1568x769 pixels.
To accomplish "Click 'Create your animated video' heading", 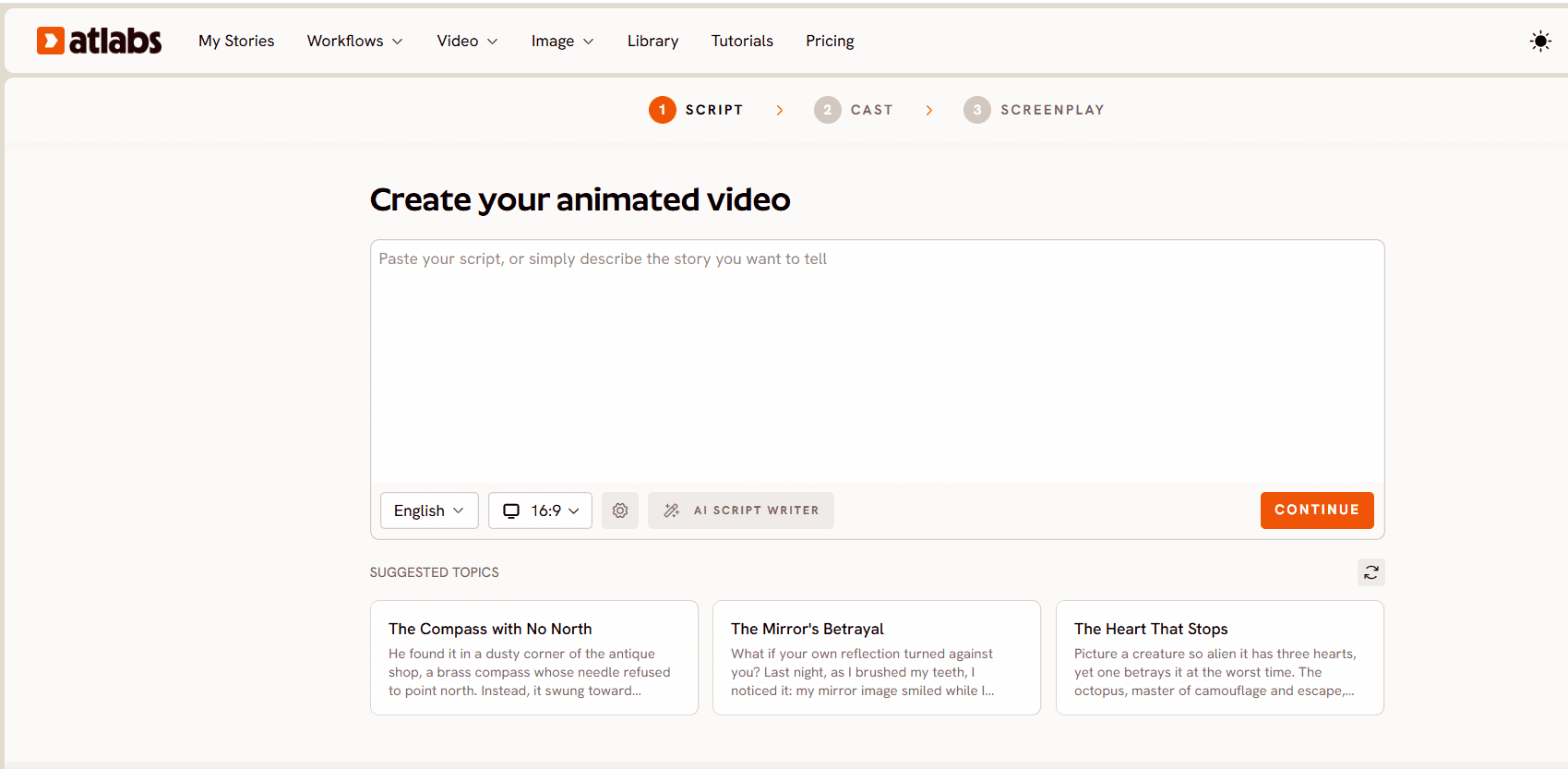I will (x=581, y=199).
